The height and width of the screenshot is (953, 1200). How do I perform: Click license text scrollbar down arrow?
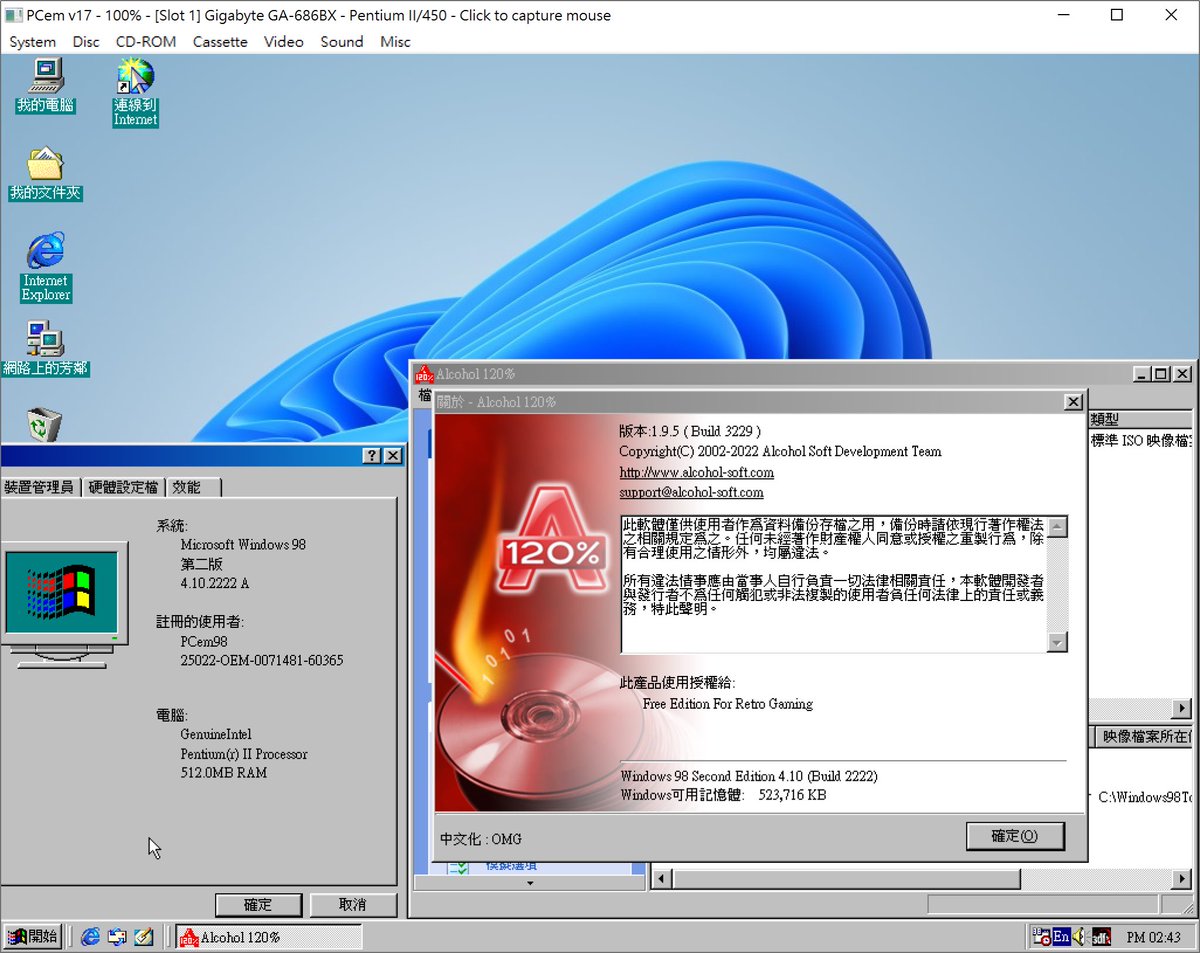tap(1057, 643)
